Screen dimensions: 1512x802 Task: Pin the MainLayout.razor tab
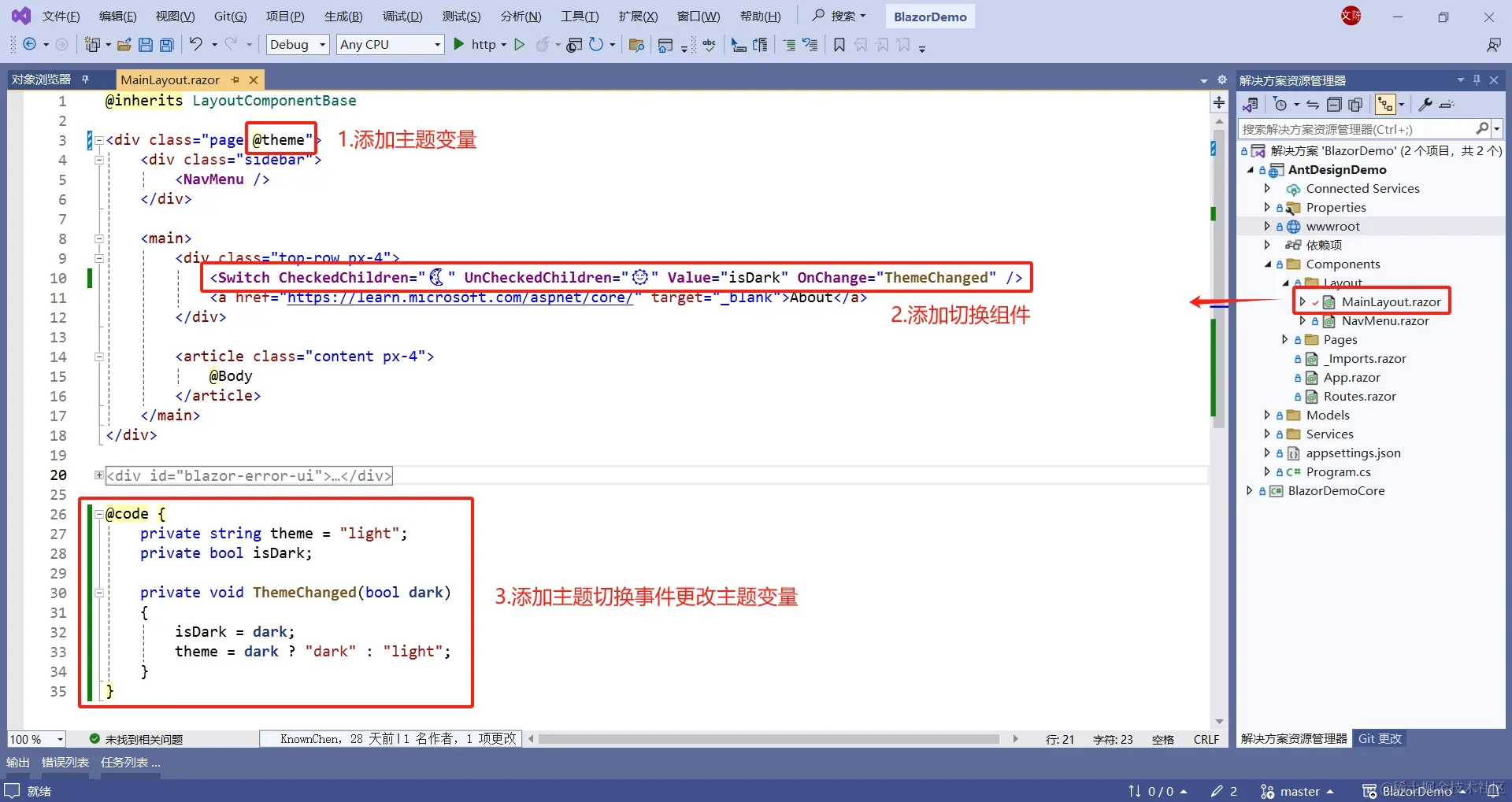235,79
